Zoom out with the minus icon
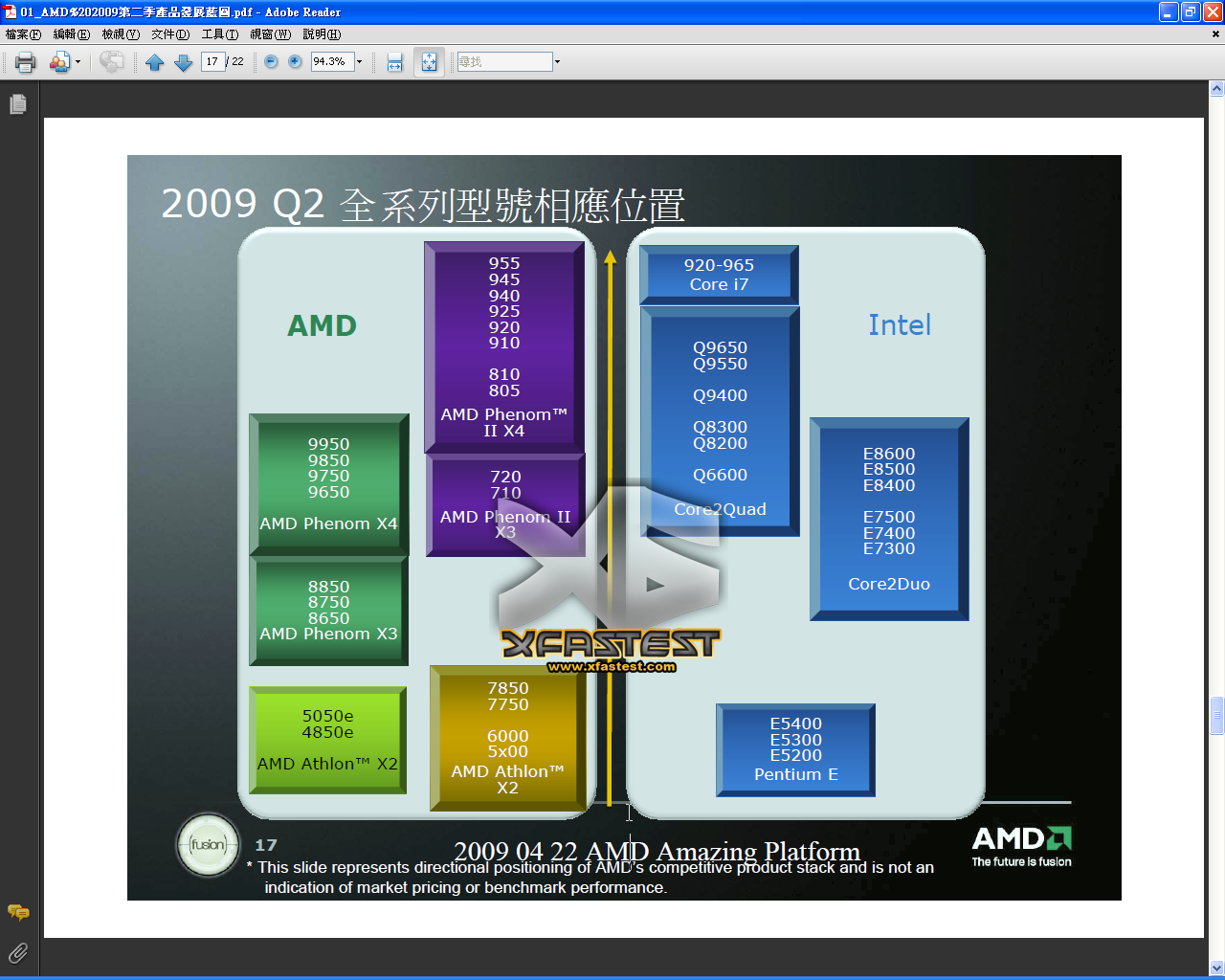 (271, 61)
